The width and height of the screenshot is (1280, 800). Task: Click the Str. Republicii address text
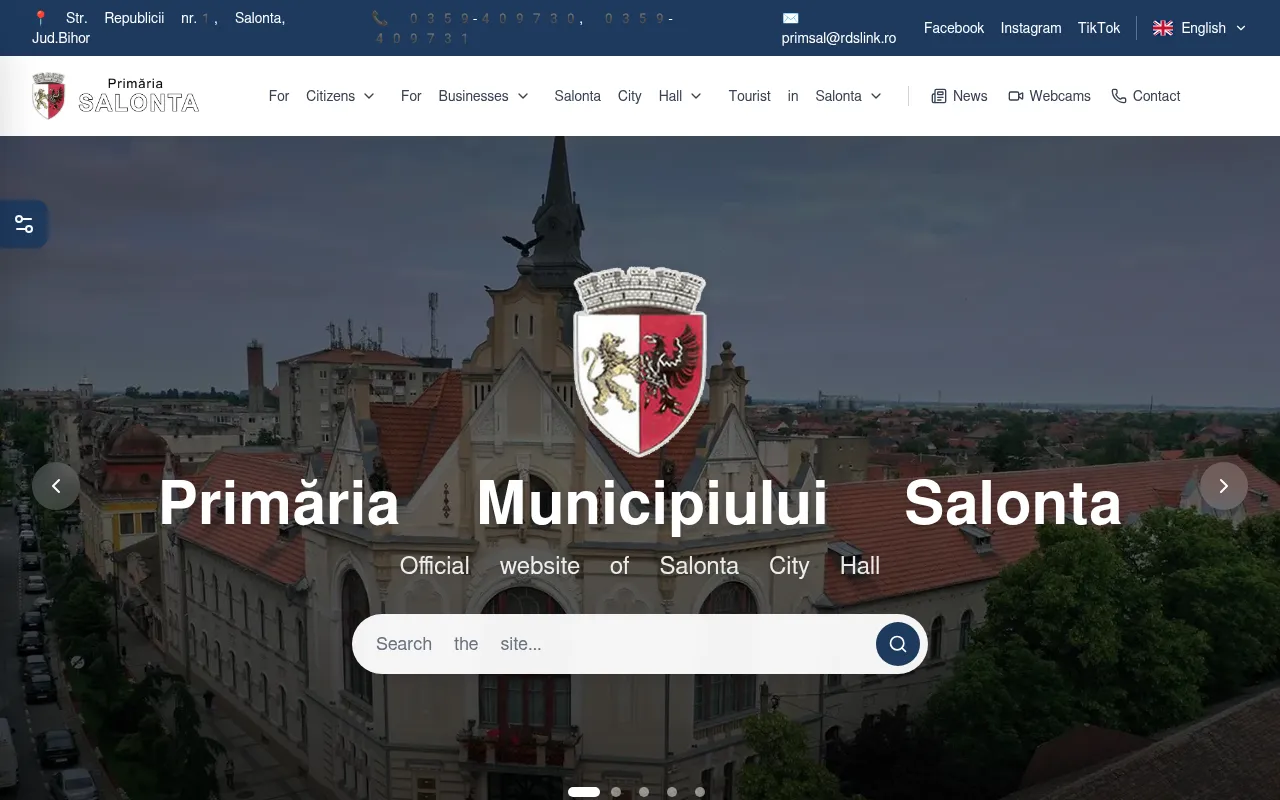159,28
